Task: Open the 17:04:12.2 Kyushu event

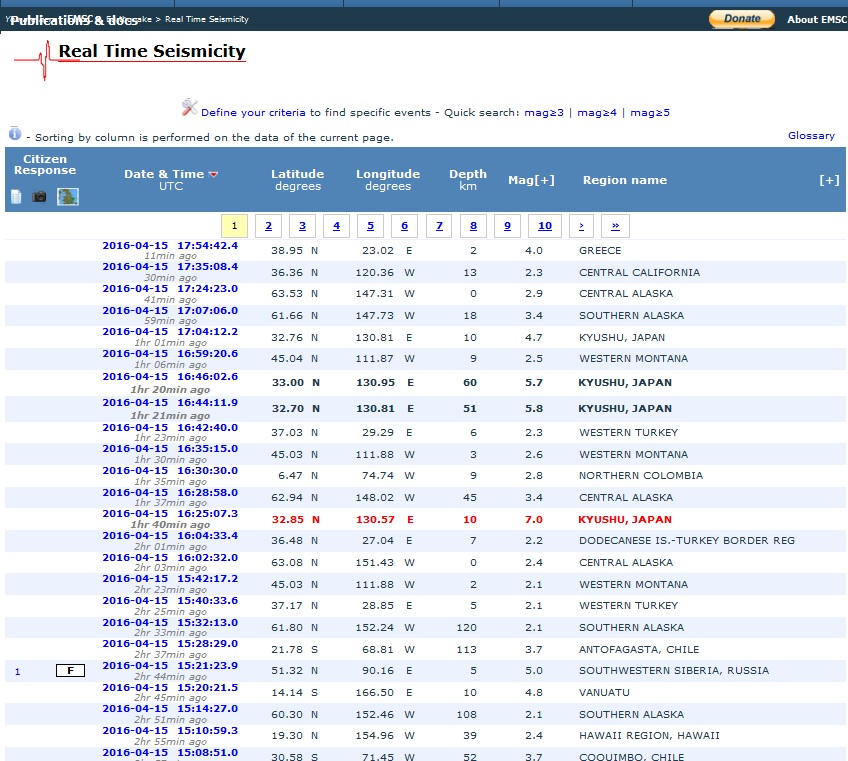Action: tap(170, 332)
